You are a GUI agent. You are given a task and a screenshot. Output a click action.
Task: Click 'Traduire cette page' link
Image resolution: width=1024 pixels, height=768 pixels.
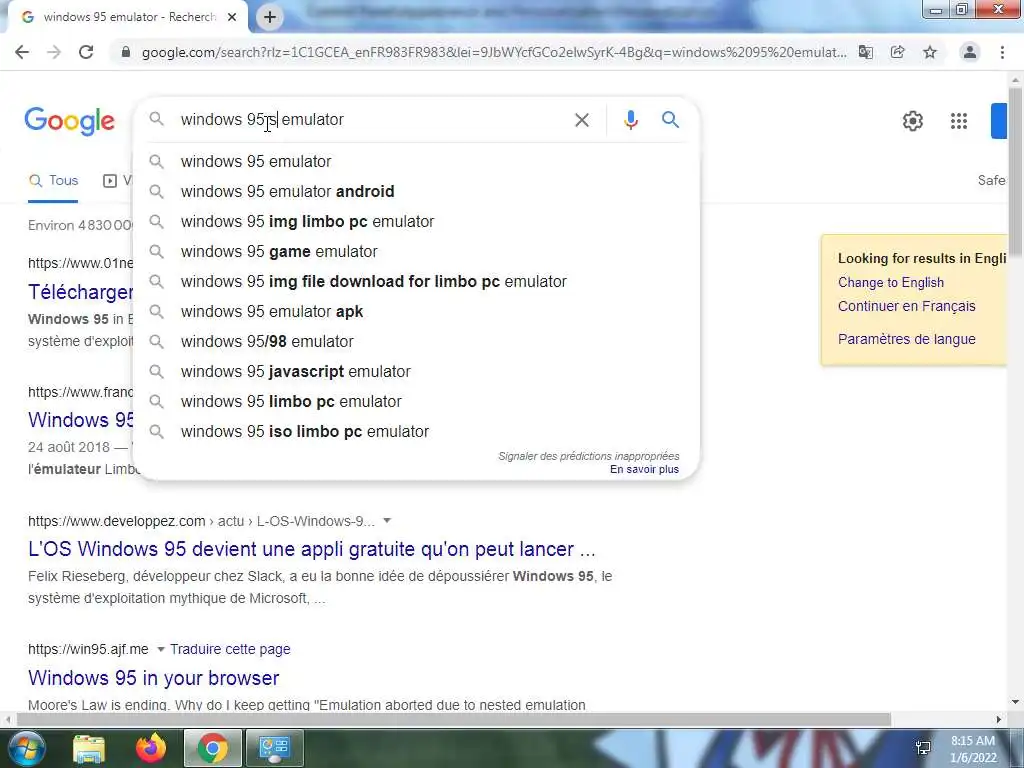[230, 649]
